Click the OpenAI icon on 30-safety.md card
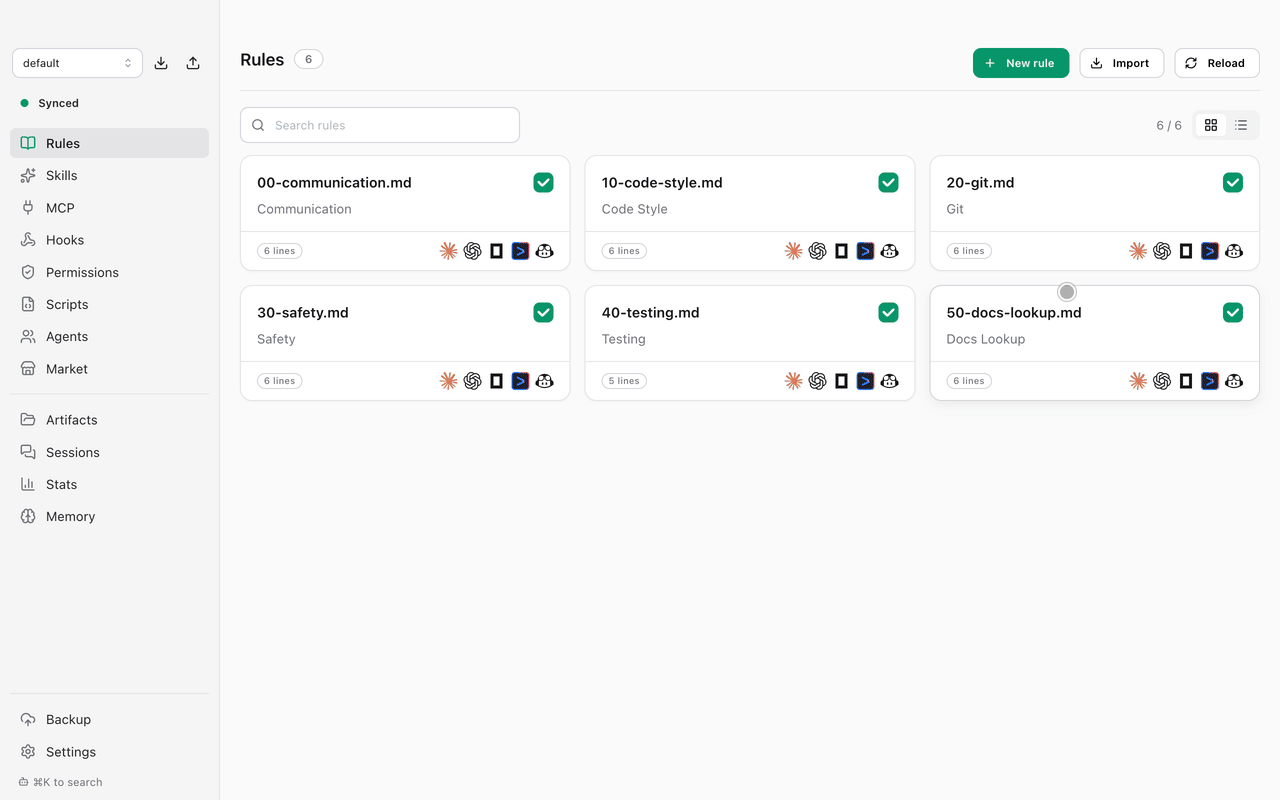 (473, 381)
